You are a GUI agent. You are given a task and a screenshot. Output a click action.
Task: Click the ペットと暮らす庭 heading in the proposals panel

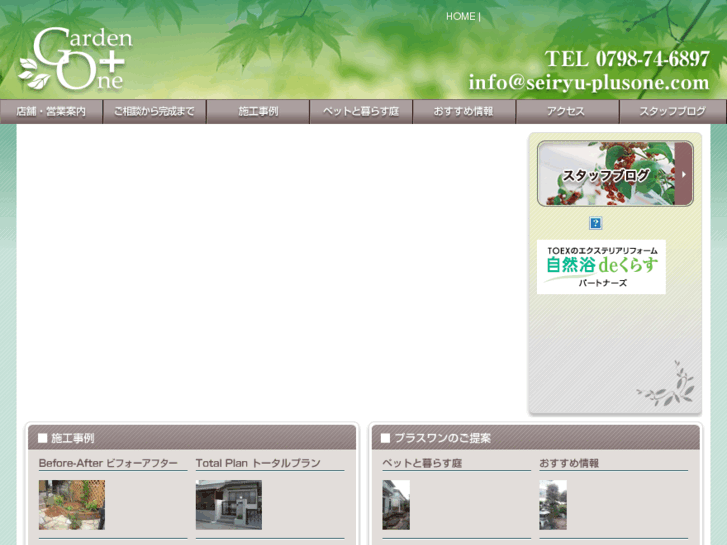[422, 463]
